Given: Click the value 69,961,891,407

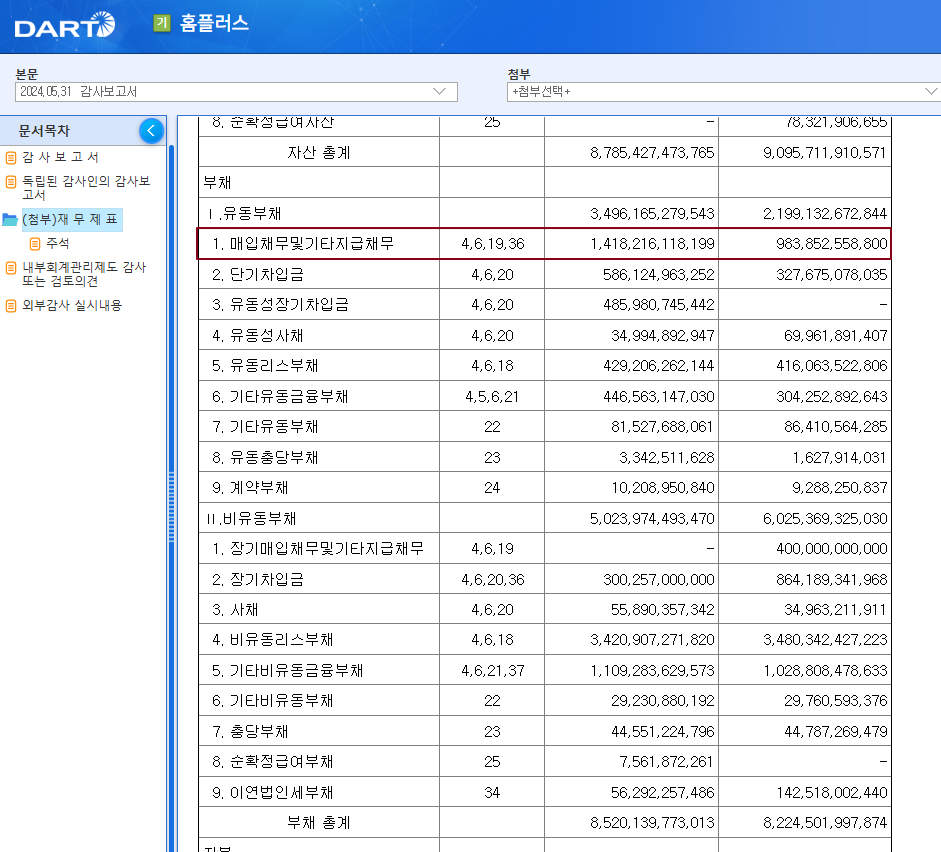Looking at the screenshot, I should (835, 335).
